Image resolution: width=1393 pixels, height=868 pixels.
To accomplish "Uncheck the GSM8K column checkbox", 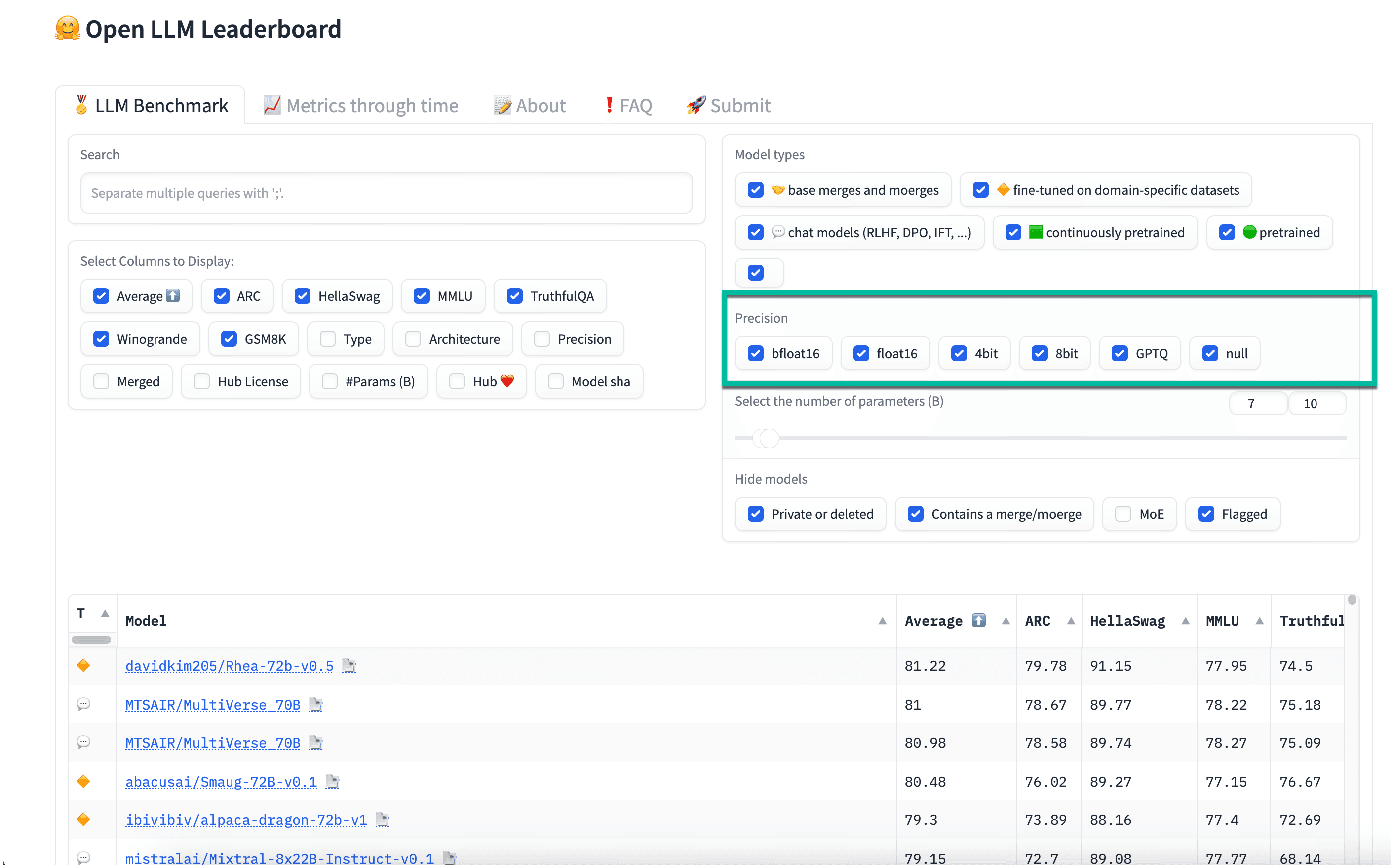I will (229, 339).
